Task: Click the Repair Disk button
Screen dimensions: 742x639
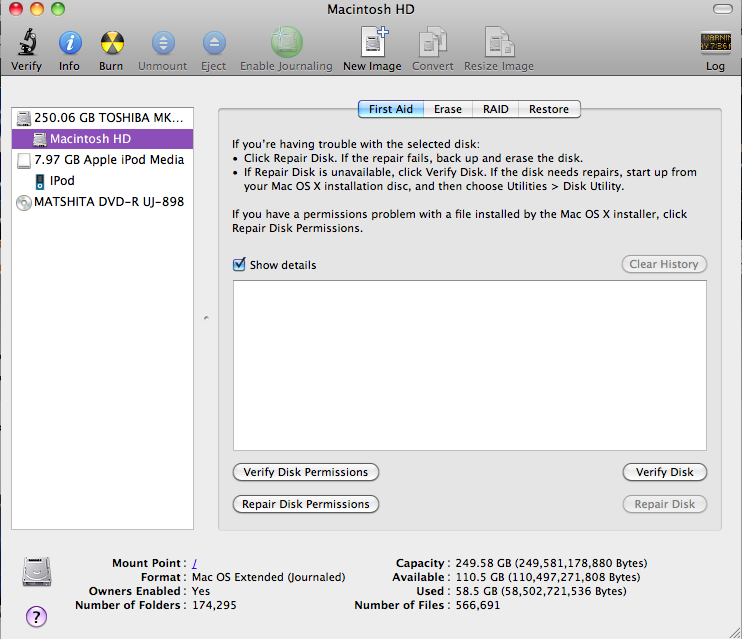Action: click(x=664, y=504)
